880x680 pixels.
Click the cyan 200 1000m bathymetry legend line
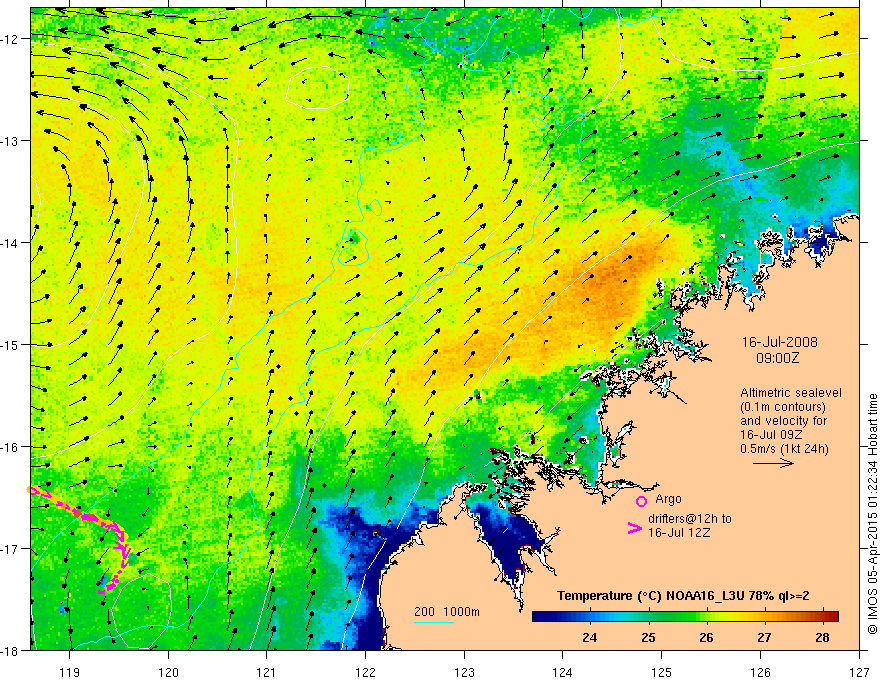[x=434, y=622]
